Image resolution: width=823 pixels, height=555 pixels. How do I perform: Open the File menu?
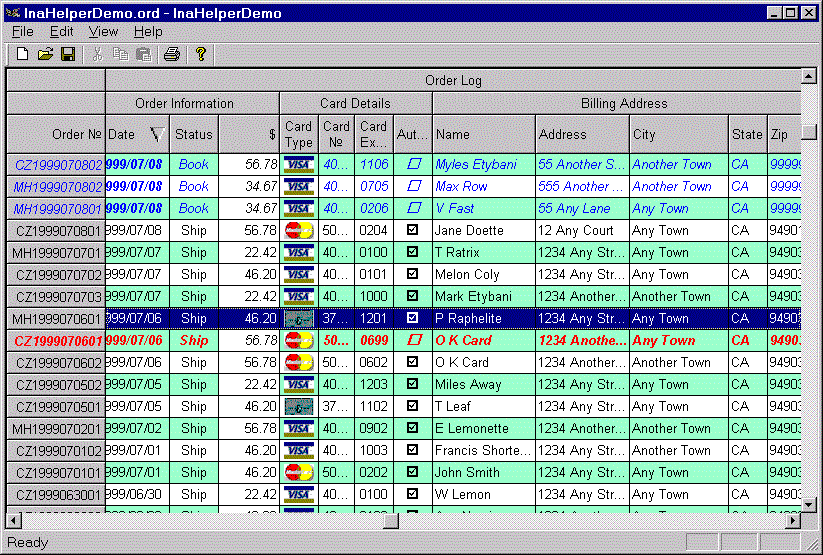click(x=23, y=32)
